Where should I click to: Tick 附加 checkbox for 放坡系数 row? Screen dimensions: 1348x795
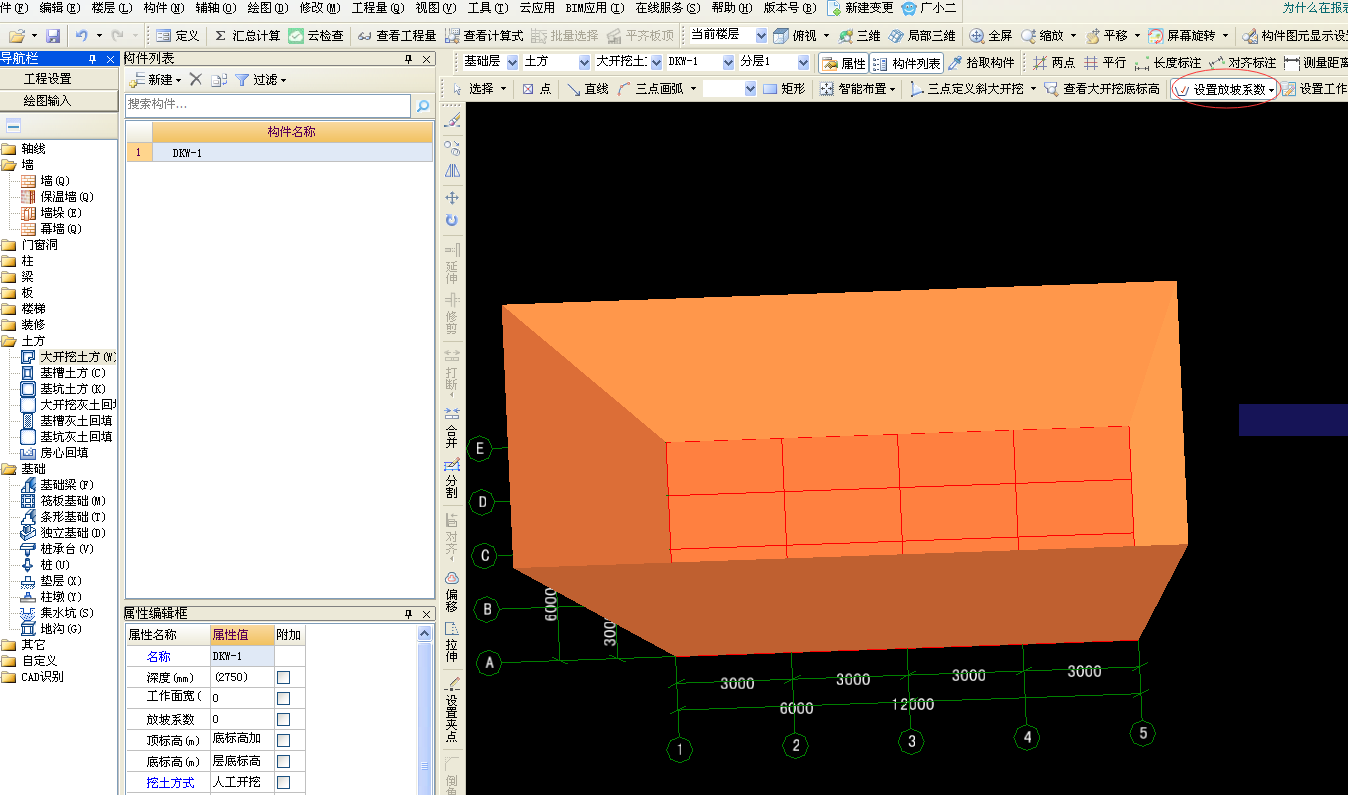[x=284, y=719]
